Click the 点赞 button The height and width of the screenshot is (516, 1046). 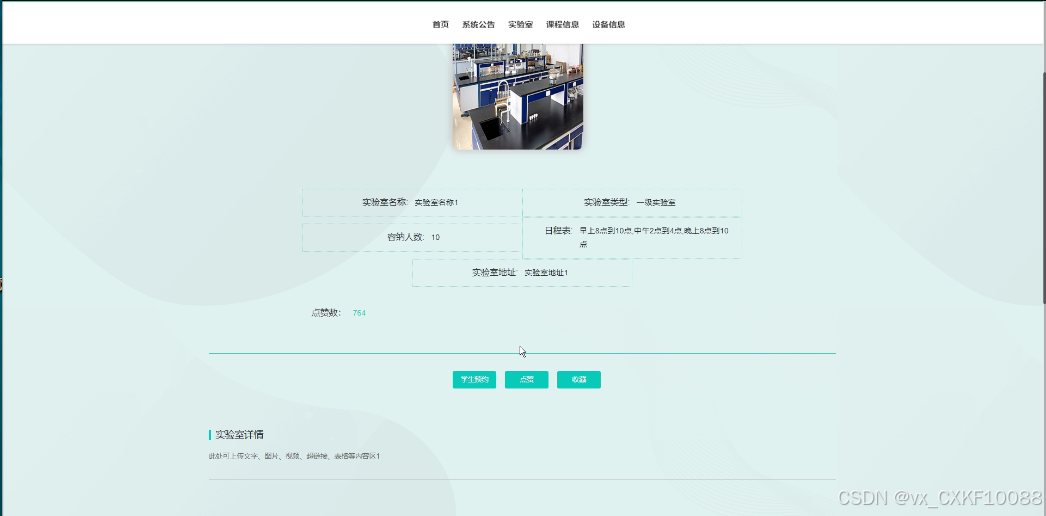tap(526, 379)
